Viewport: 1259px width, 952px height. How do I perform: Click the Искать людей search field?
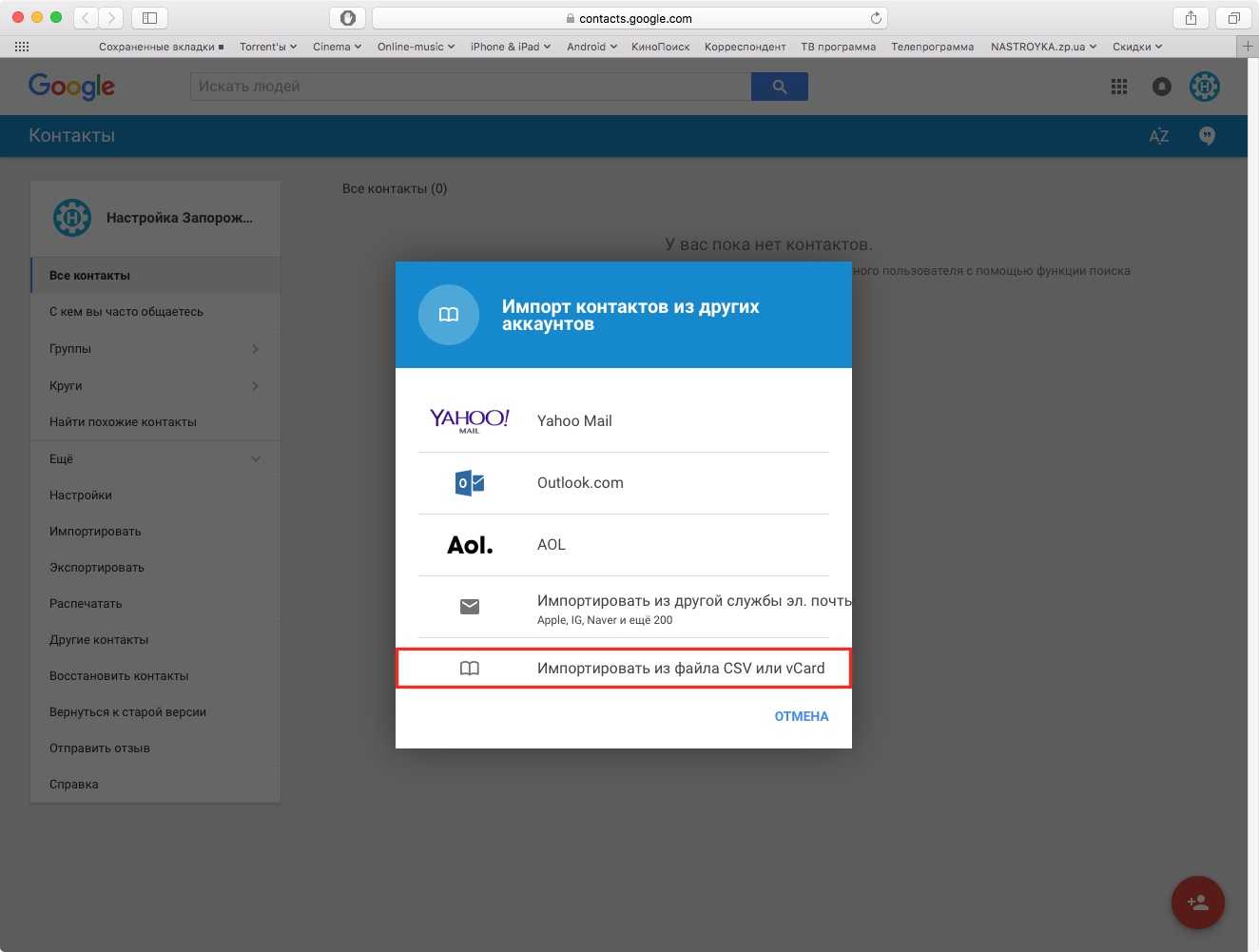tap(471, 87)
